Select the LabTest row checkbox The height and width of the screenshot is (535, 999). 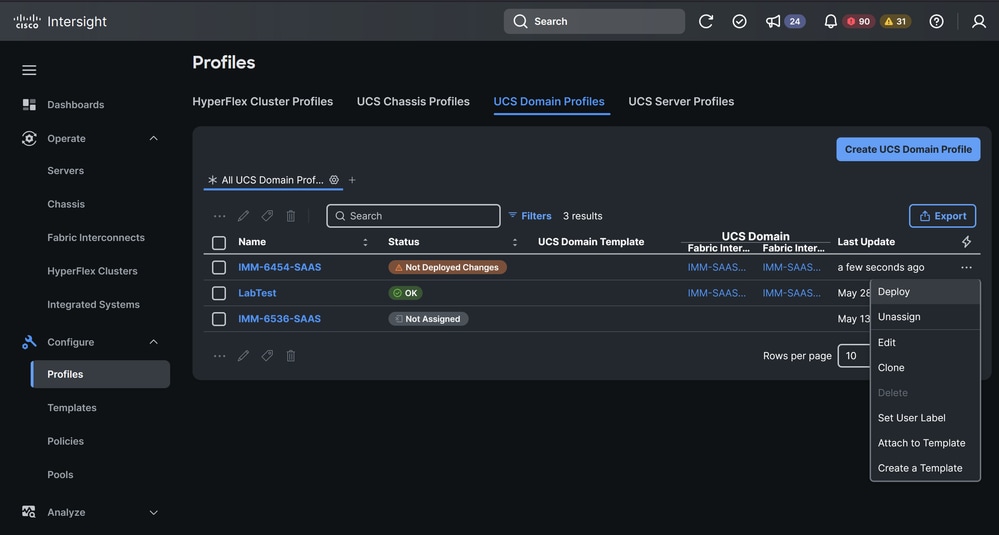pyautogui.click(x=219, y=293)
